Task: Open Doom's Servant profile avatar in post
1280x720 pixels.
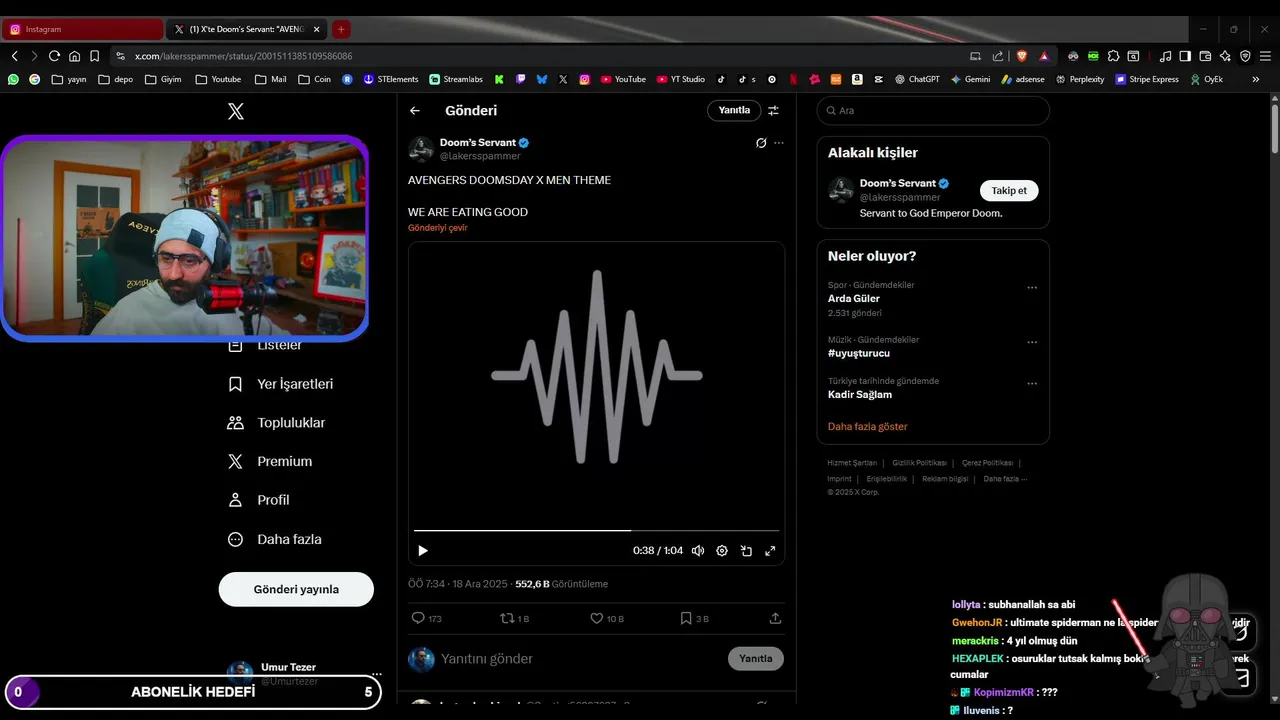Action: (x=421, y=150)
